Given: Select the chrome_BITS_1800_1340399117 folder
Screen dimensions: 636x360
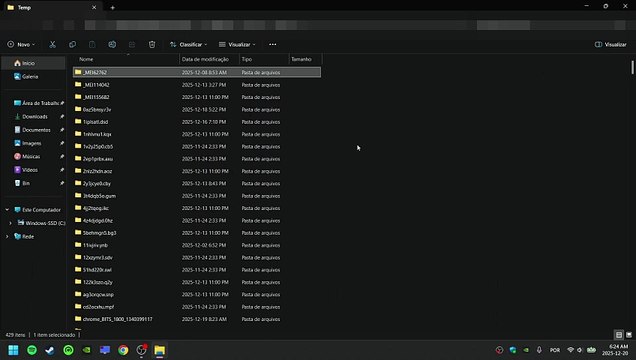Looking at the screenshot, I should coord(197,319).
